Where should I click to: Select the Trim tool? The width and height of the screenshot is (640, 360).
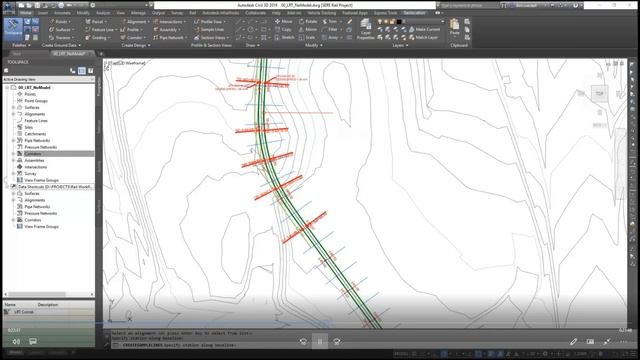(x=330, y=21)
